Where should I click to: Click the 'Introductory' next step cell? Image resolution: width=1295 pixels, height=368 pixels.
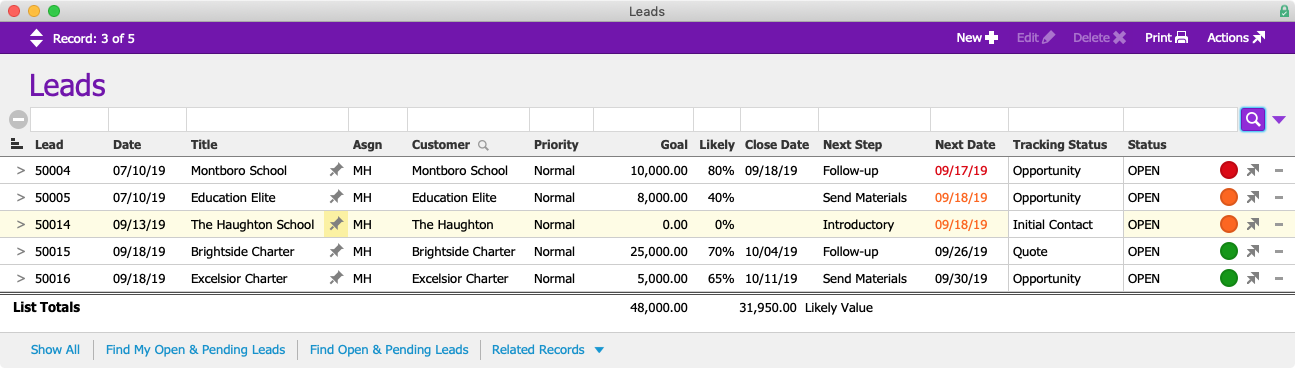[858, 225]
